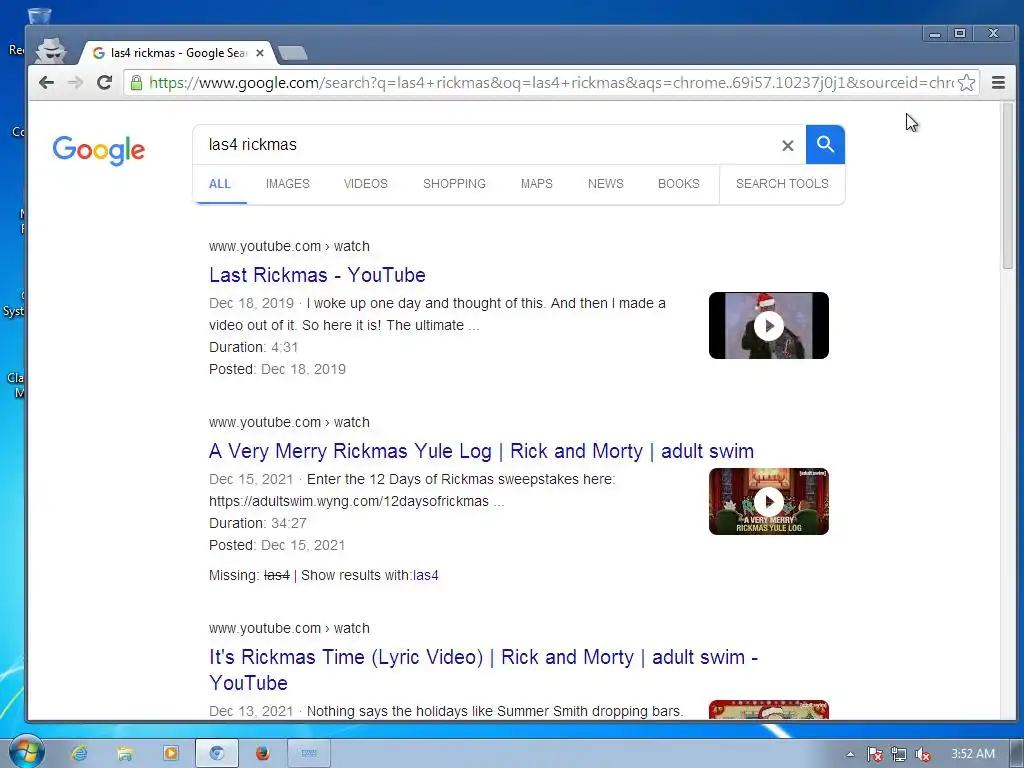Play the Last Rickmas video thumbnail
This screenshot has height=768, width=1024.
coord(769,325)
